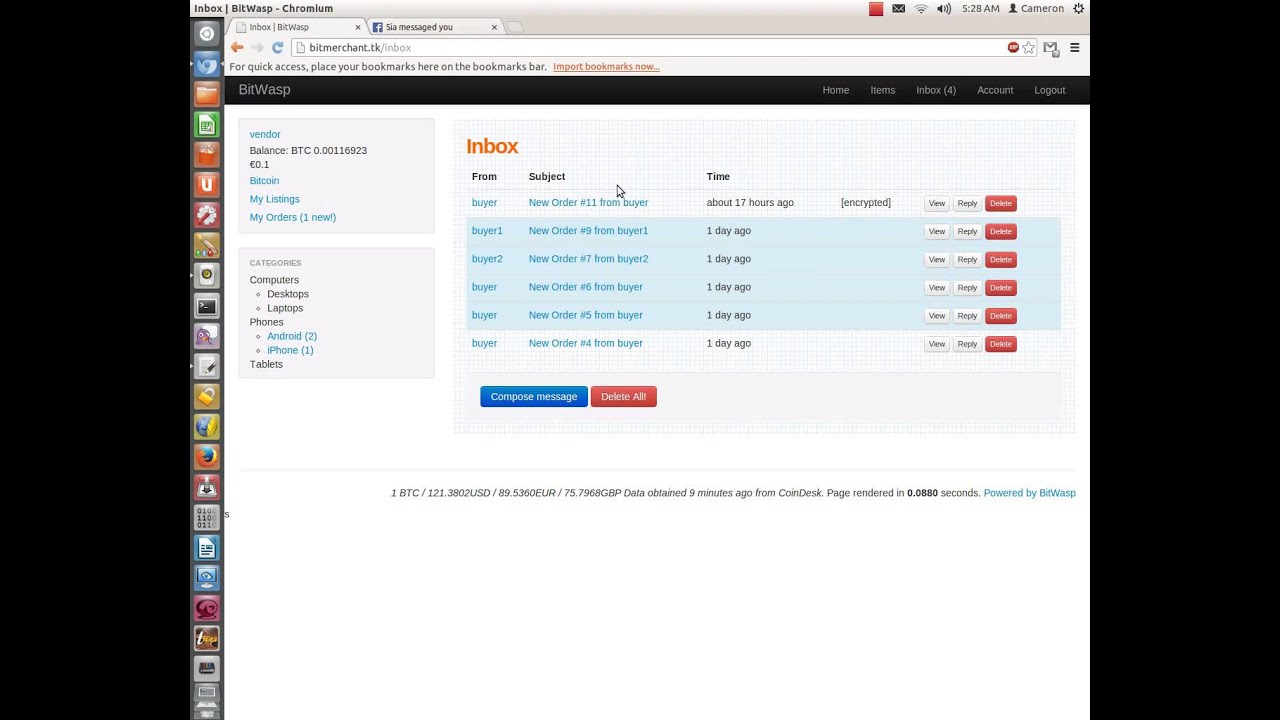Browse the iPhone (1) category
1280x720 pixels.
point(290,350)
